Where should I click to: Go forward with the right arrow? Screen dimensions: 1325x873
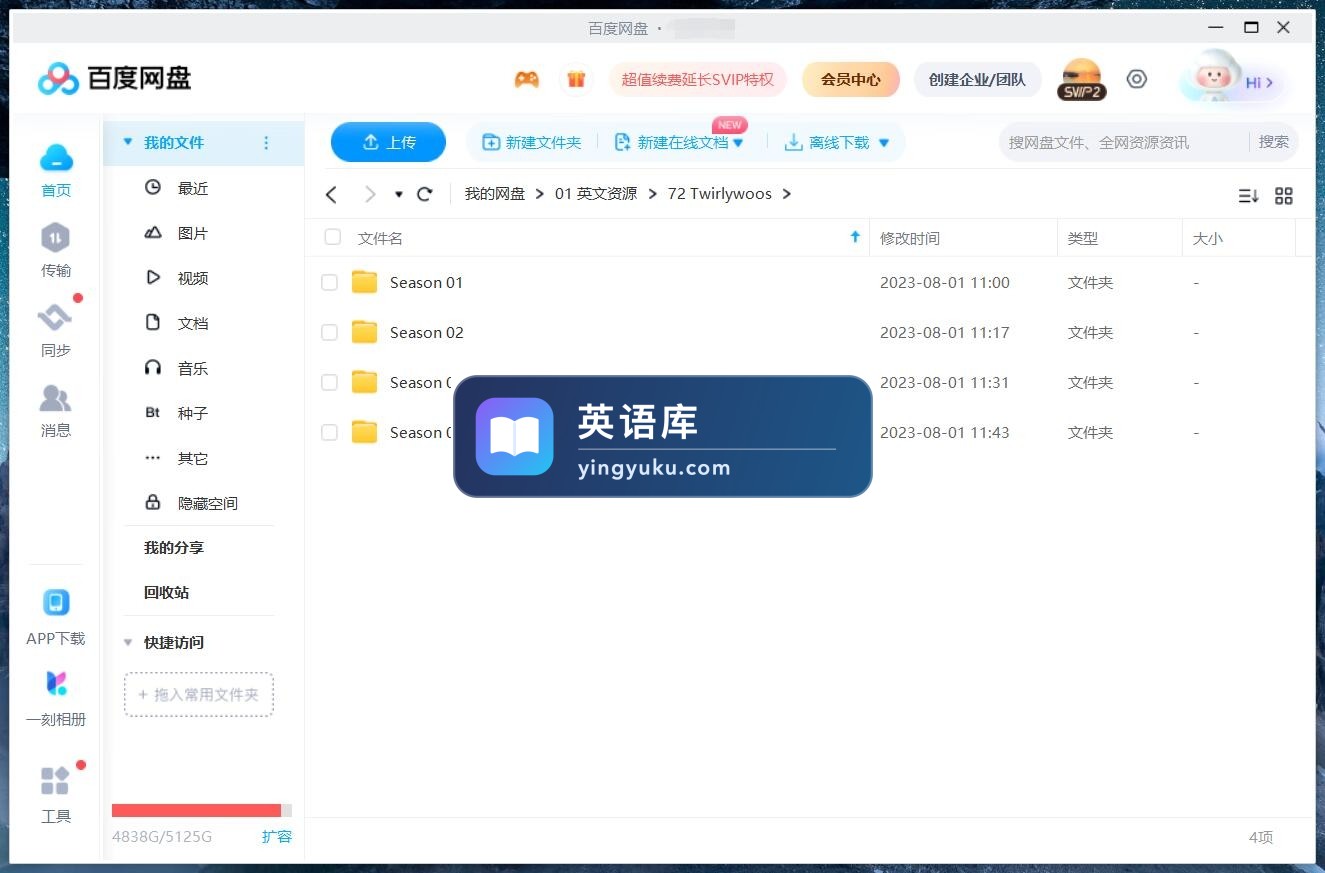pos(370,194)
